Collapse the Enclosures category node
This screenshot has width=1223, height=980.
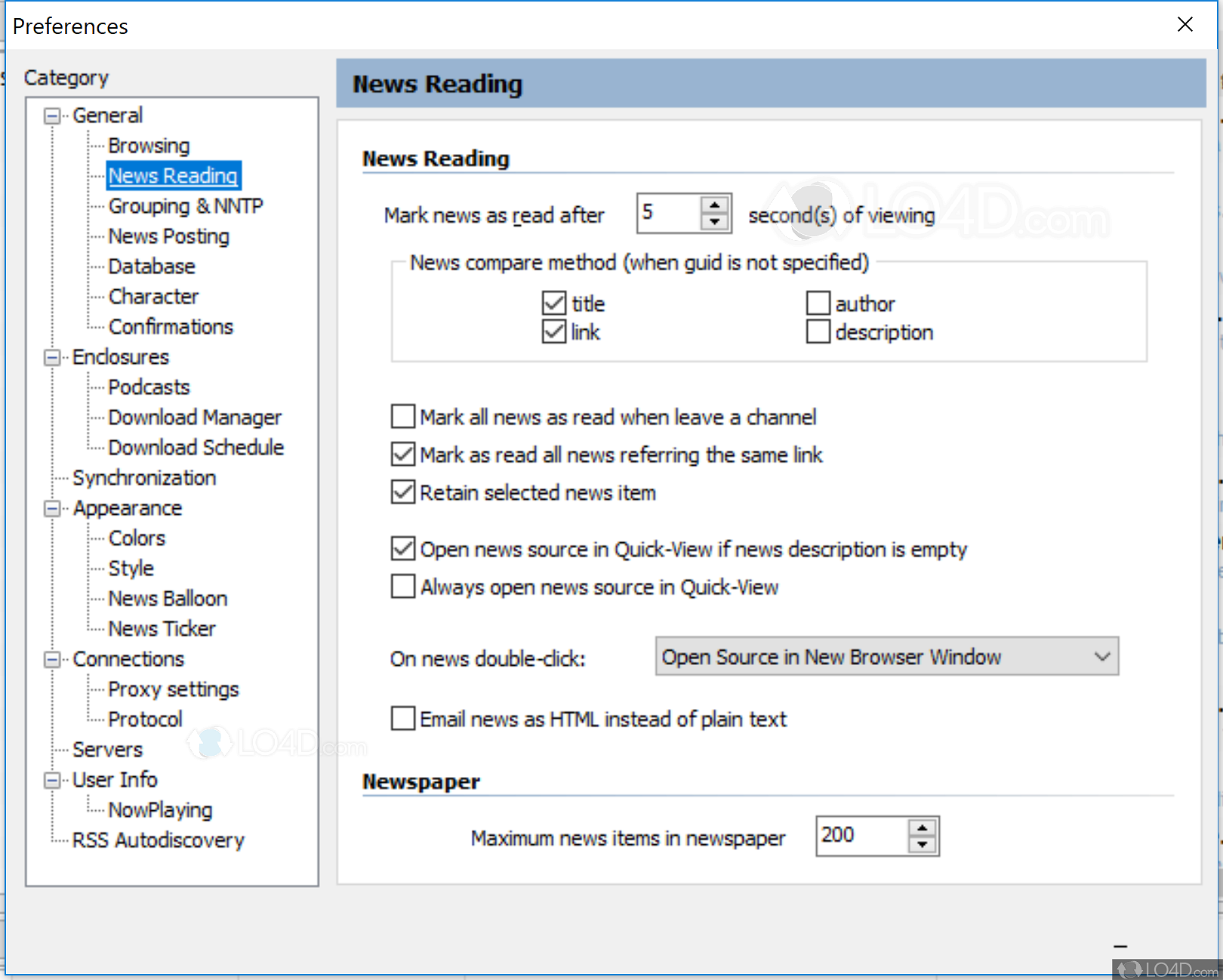coord(52,358)
